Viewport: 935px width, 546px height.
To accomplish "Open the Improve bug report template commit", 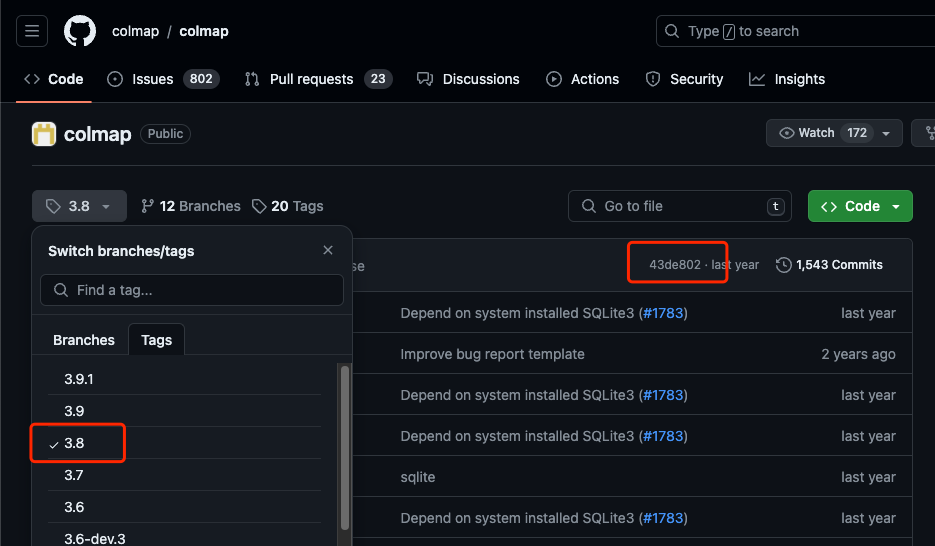I will (x=493, y=354).
